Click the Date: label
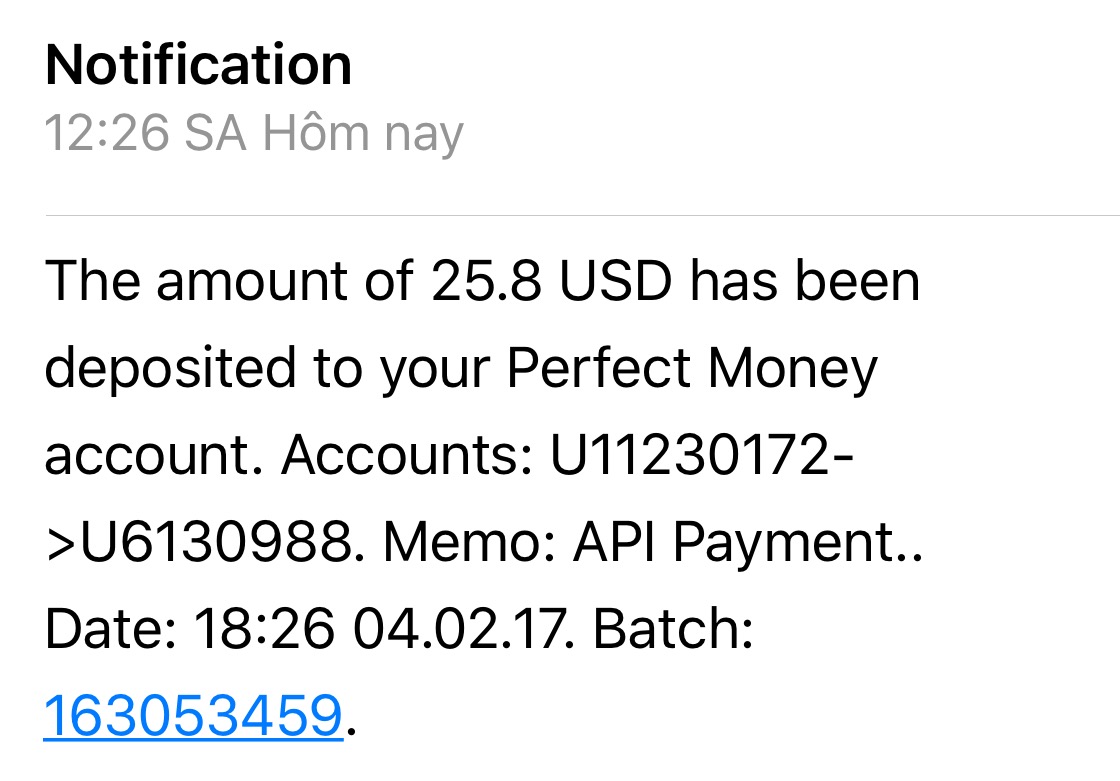Viewport: 1120px width, 781px height. click(110, 630)
